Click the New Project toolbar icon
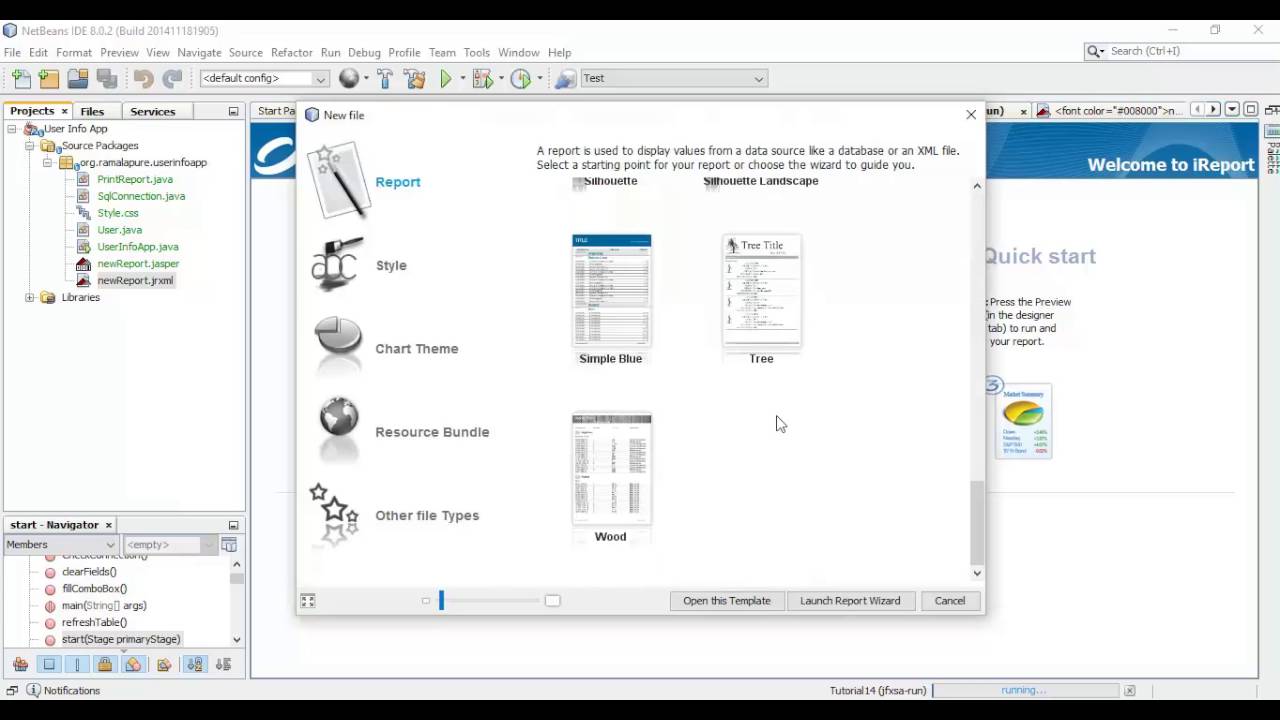1280x720 pixels. pos(48,78)
